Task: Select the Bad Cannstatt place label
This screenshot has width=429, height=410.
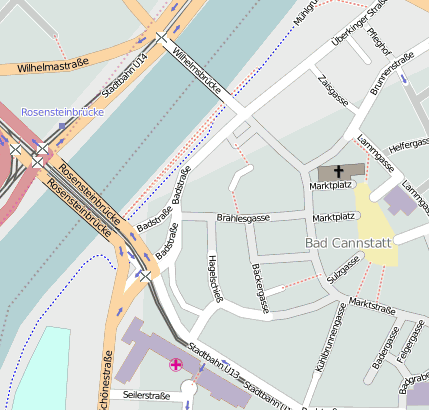Action: (x=348, y=243)
